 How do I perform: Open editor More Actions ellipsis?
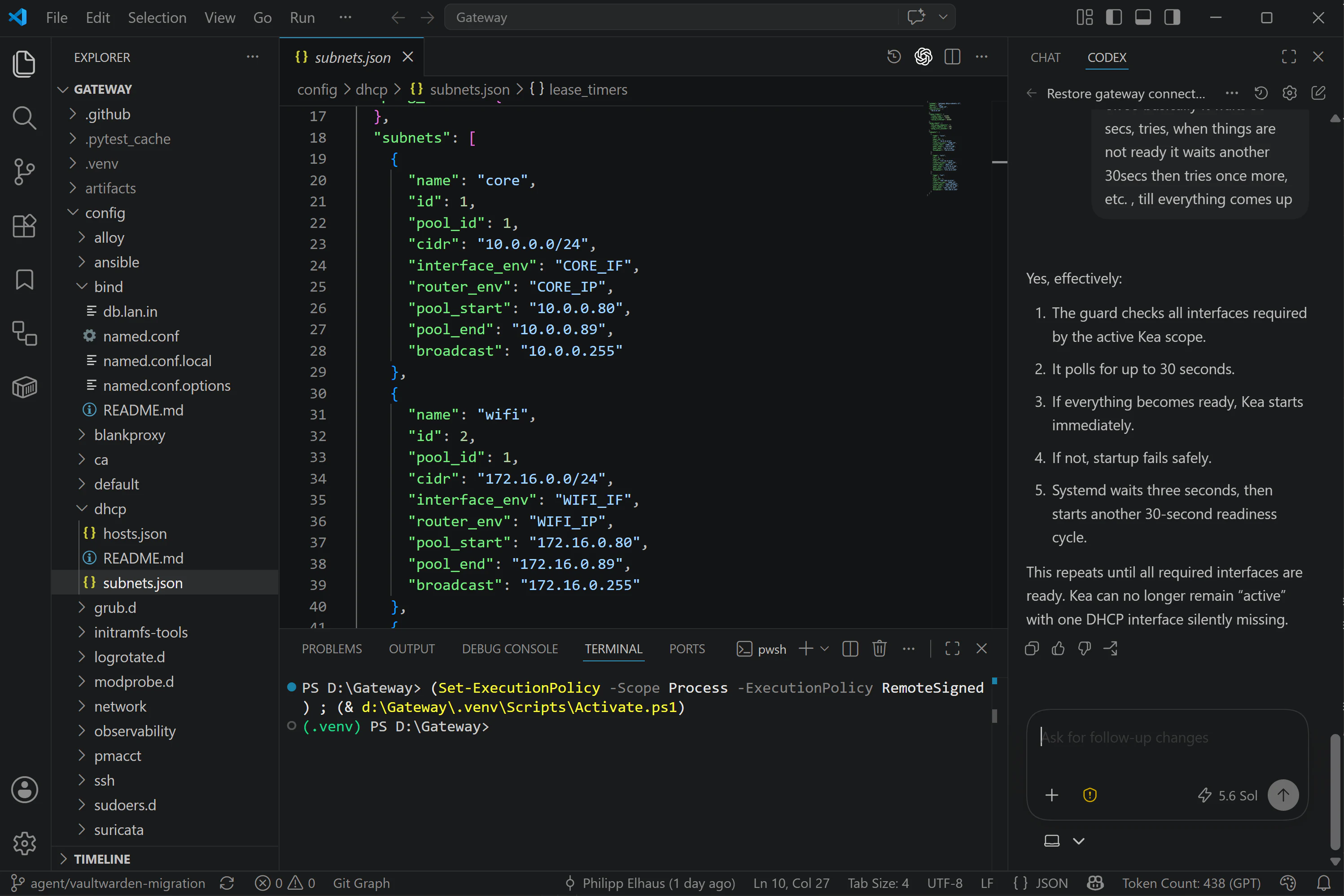[981, 57]
